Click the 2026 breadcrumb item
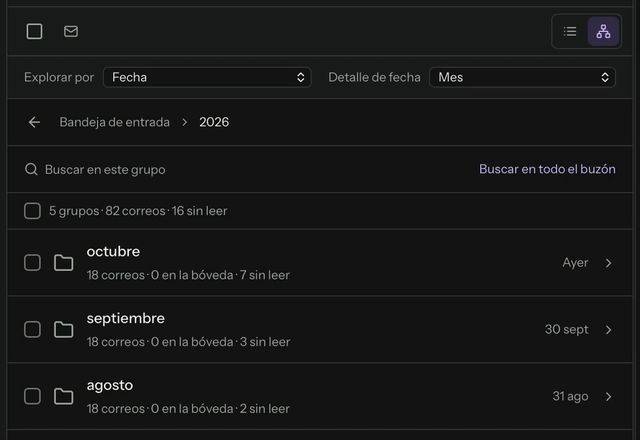The height and width of the screenshot is (440, 640). (214, 122)
